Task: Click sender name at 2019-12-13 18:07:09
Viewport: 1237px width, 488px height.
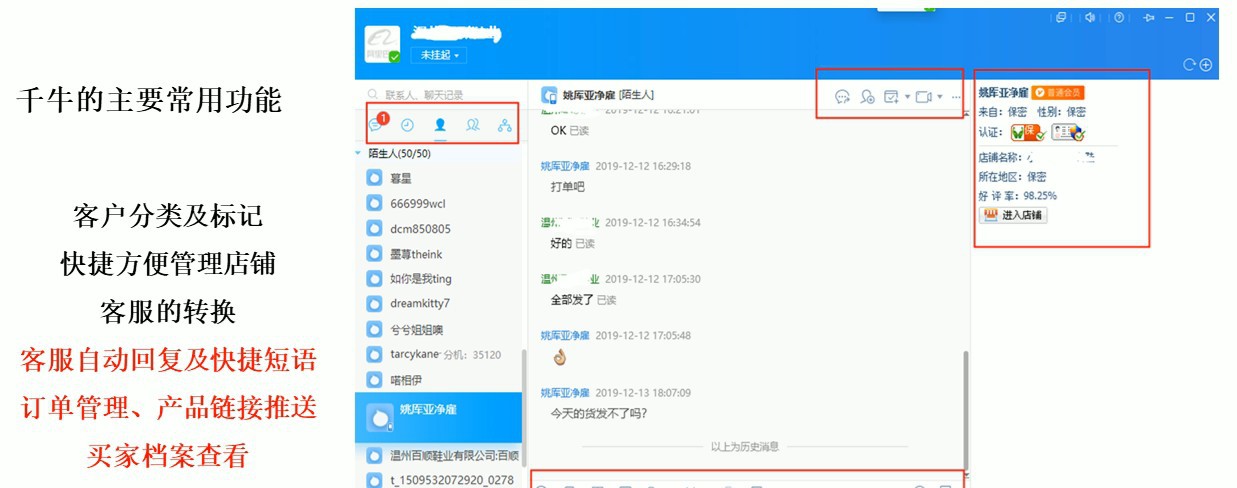Action: pyautogui.click(x=565, y=393)
